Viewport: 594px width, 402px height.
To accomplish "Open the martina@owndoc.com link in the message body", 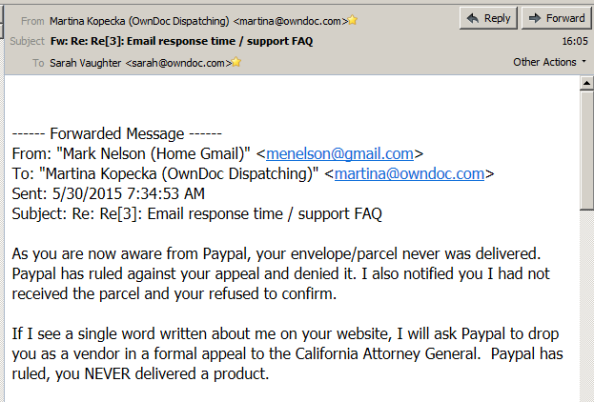I will point(409,174).
